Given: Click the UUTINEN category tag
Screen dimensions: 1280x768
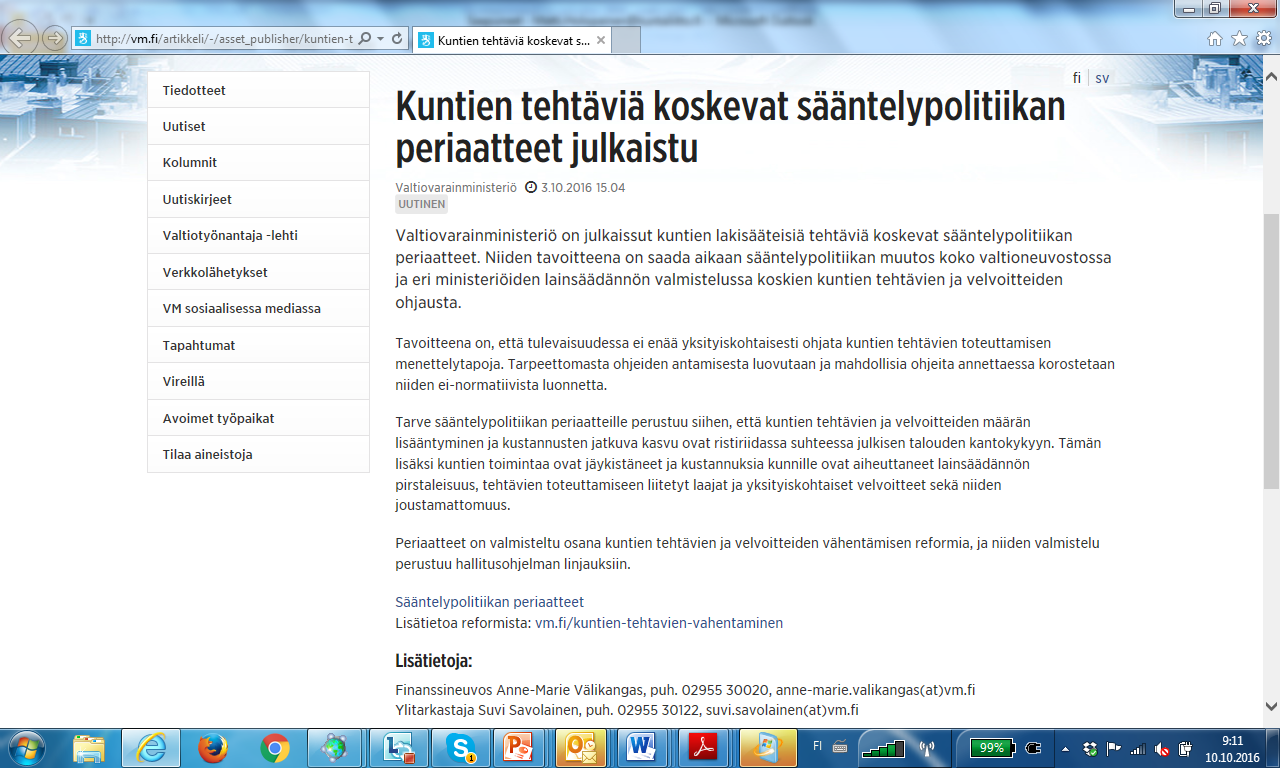Looking at the screenshot, I should coord(422,204).
